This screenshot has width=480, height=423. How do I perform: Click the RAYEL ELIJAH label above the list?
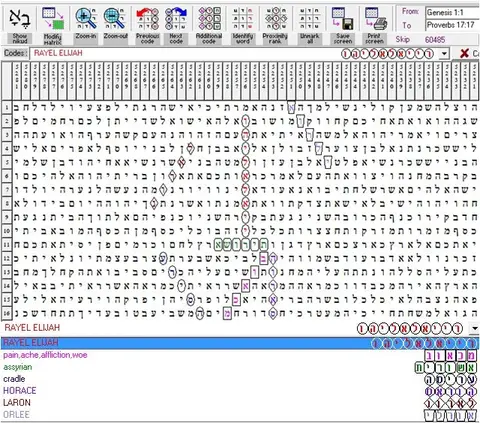point(32,328)
